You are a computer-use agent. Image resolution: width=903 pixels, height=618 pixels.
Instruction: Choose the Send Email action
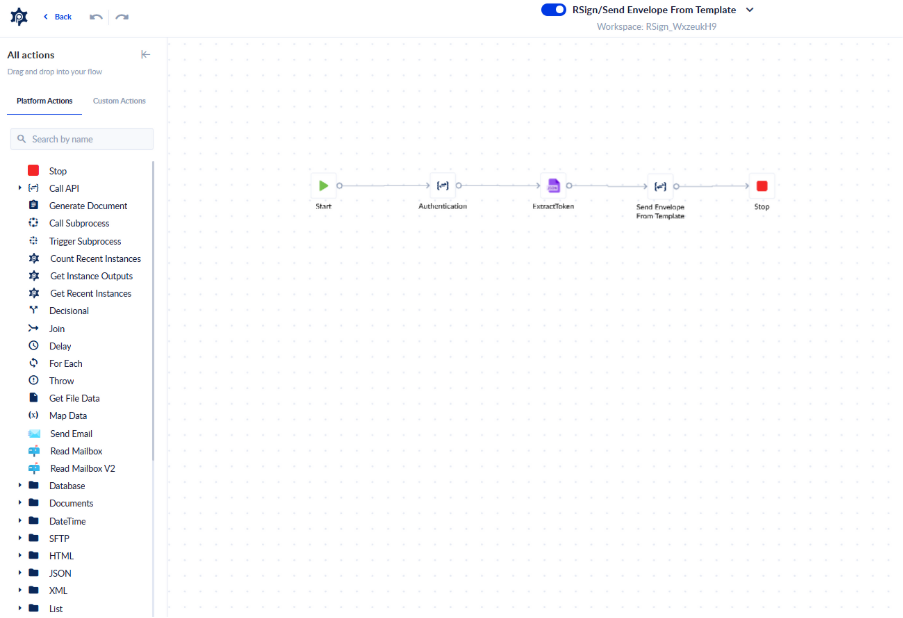click(x=71, y=433)
